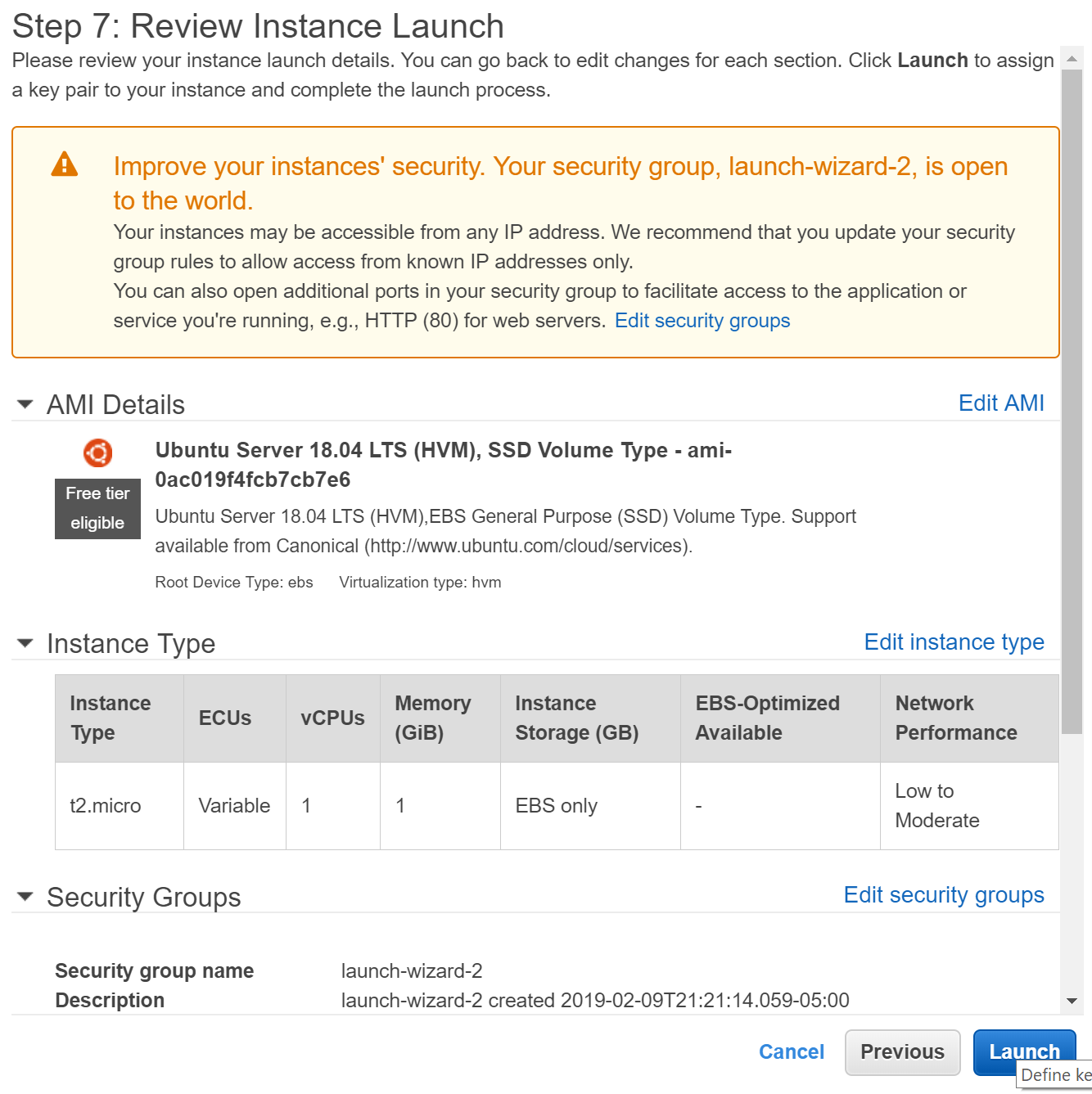Open Edit instance type link
The height and width of the screenshot is (1094, 1092).
[x=954, y=642]
